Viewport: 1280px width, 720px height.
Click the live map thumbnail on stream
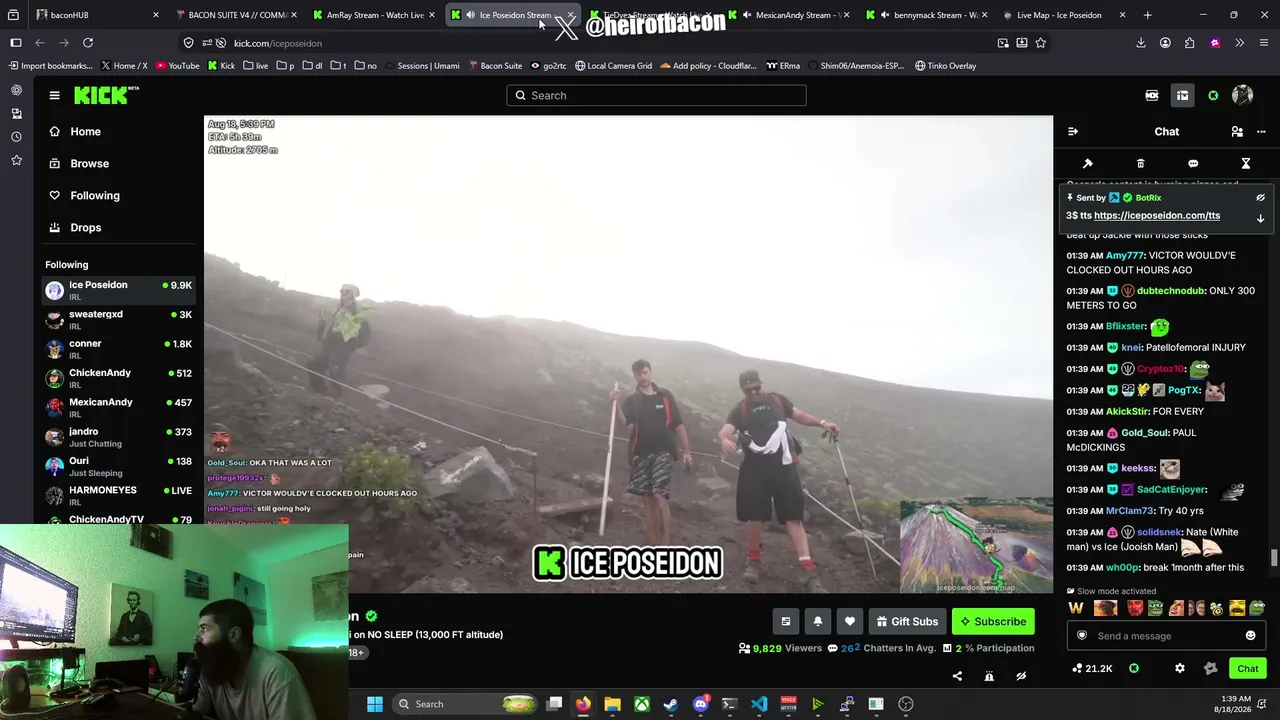976,545
